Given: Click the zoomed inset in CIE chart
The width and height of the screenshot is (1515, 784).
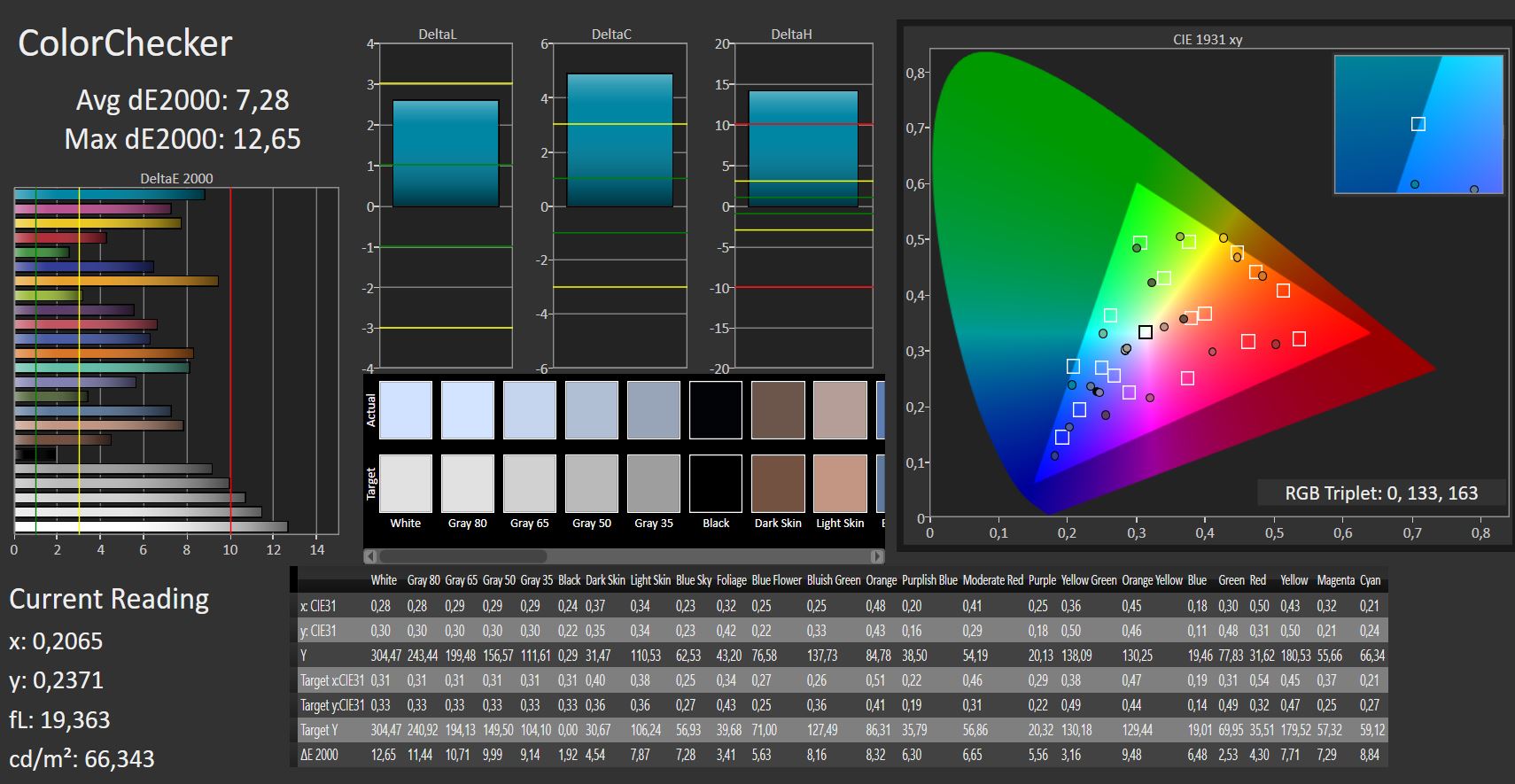Looking at the screenshot, I should pos(1418,124).
